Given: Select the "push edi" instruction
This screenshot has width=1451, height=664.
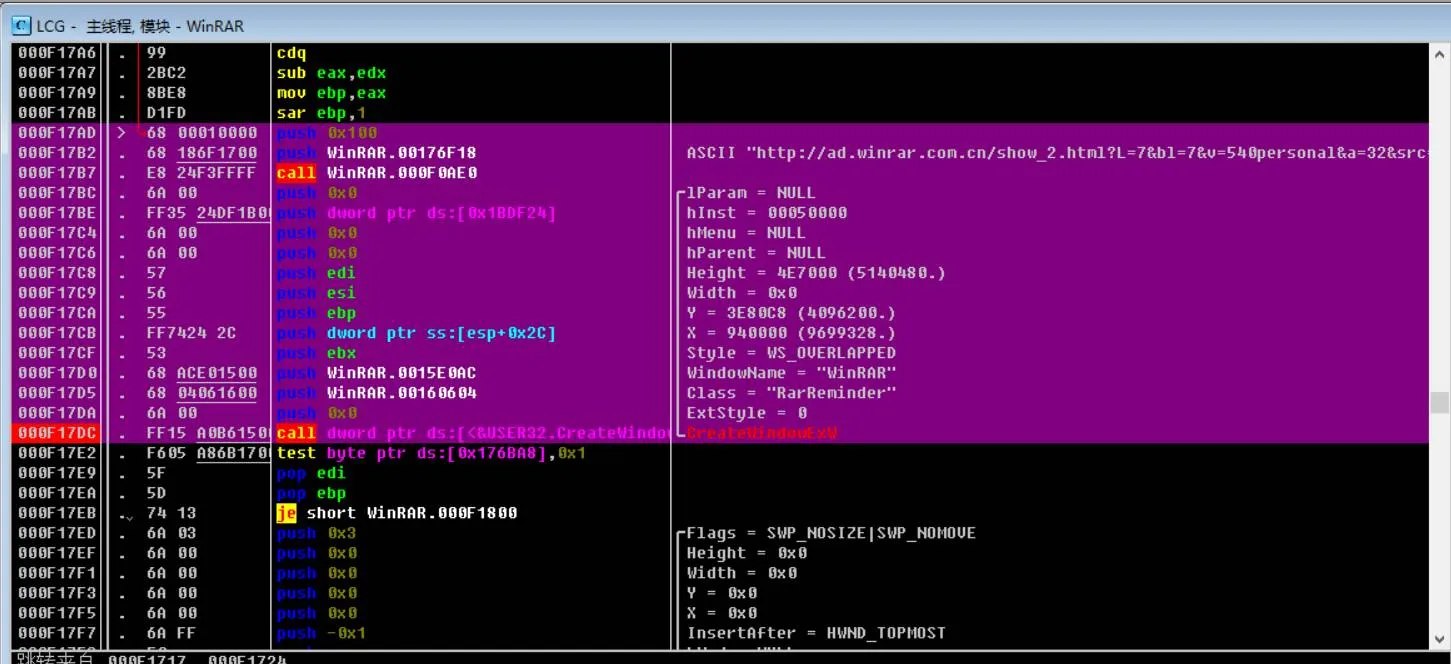Looking at the screenshot, I should (x=316, y=273).
